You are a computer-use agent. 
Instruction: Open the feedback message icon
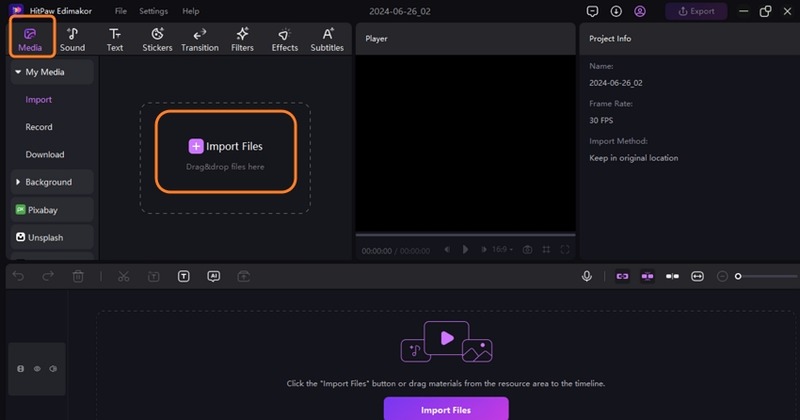(592, 11)
